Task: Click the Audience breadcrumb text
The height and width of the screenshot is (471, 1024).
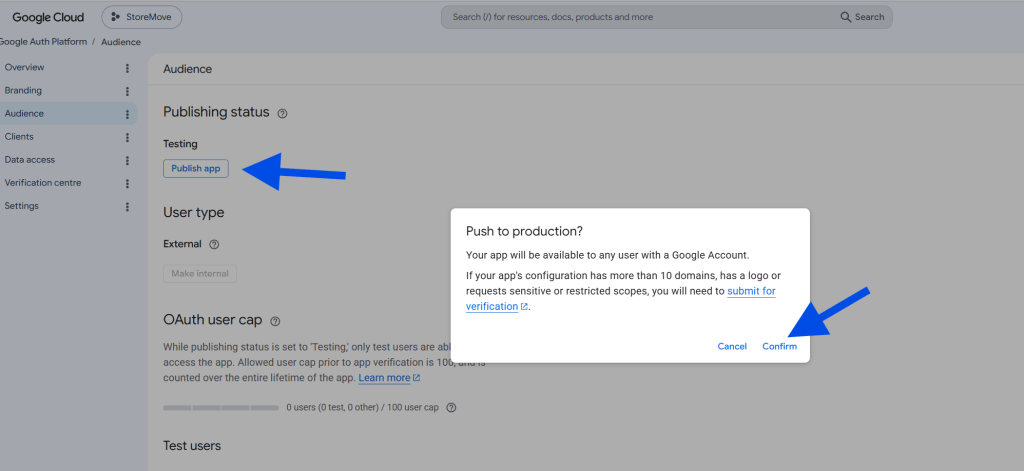Action: point(121,42)
